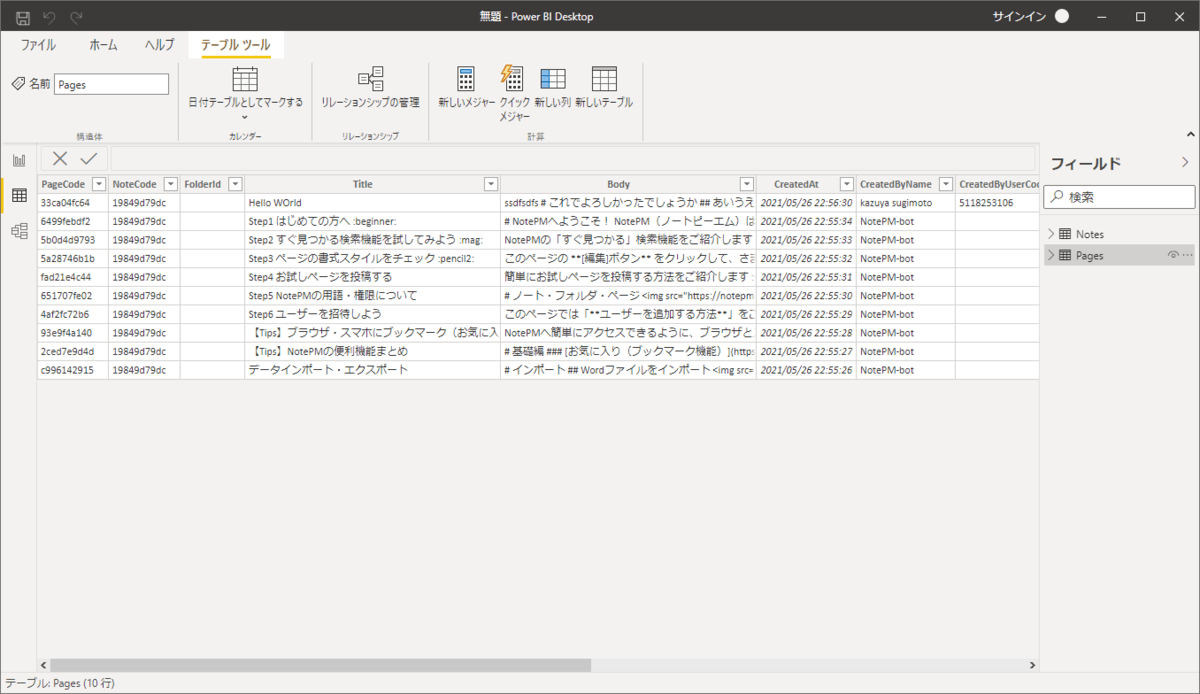This screenshot has height=694, width=1200.
Task: Open the PageCode column filter dropdown
Action: 98,184
